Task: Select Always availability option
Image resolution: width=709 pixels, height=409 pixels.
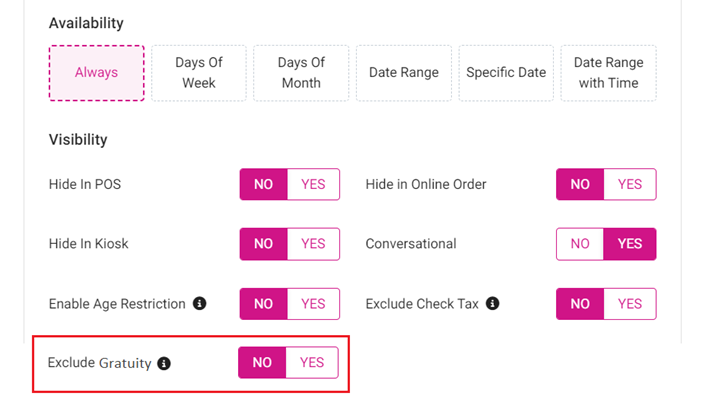Action: [96, 73]
